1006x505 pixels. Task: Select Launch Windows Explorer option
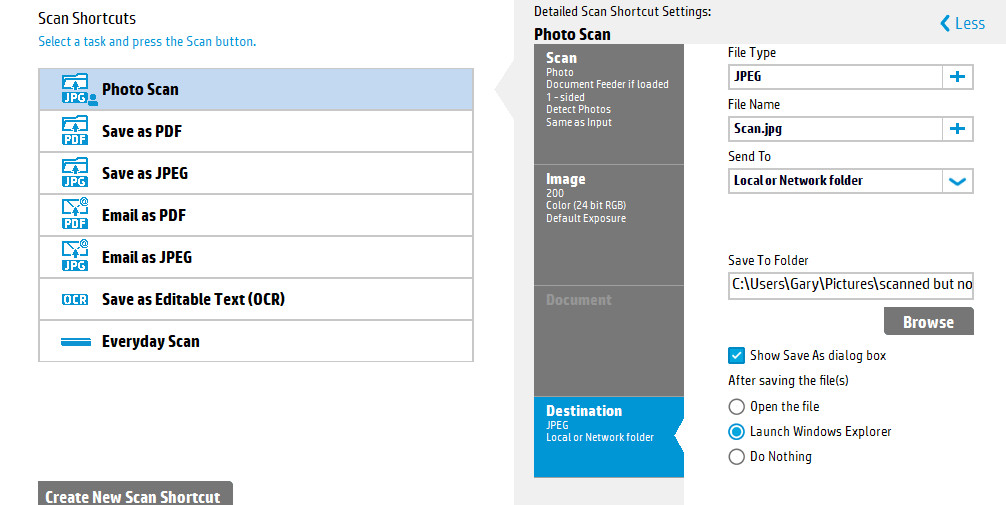[x=737, y=432]
